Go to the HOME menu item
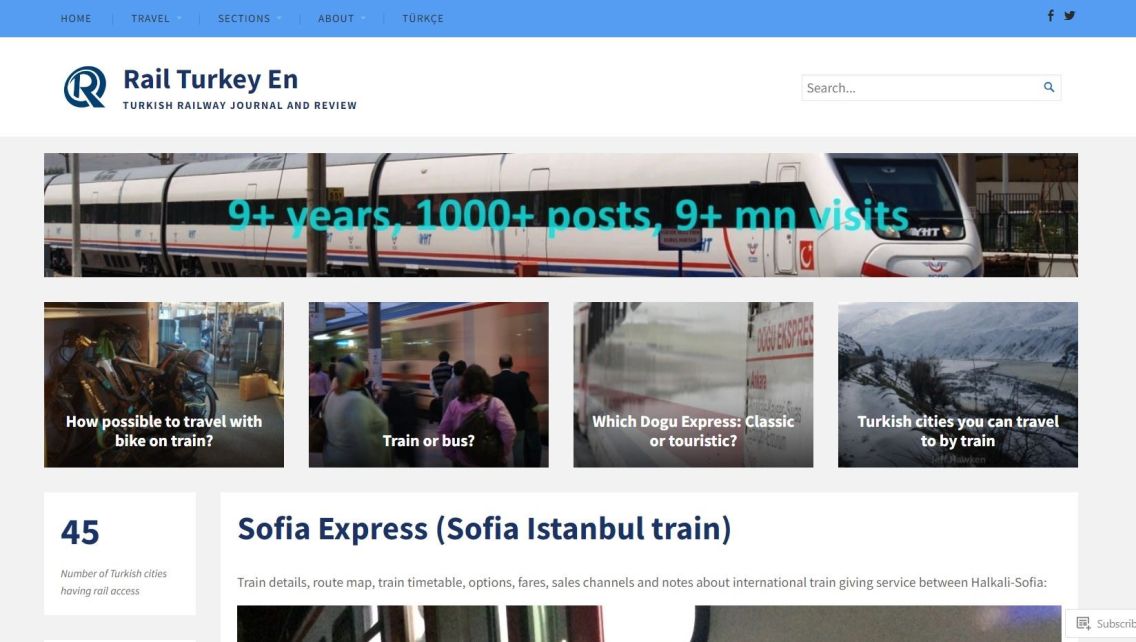 (x=76, y=18)
